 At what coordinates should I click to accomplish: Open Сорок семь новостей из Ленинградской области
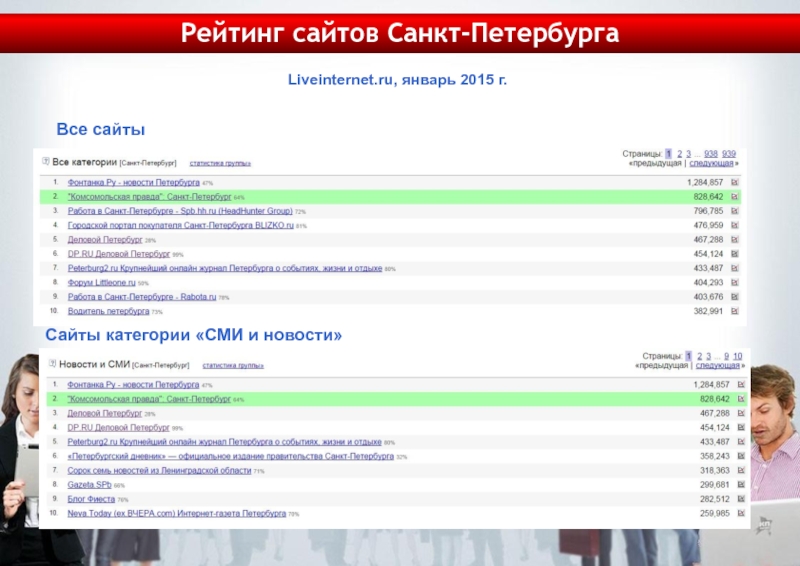(x=159, y=470)
